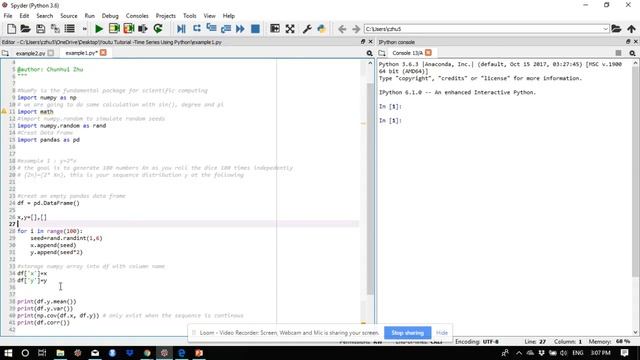Browse editor tabs icon left of example2.py
The width and height of the screenshot is (640, 360).
[5, 53]
